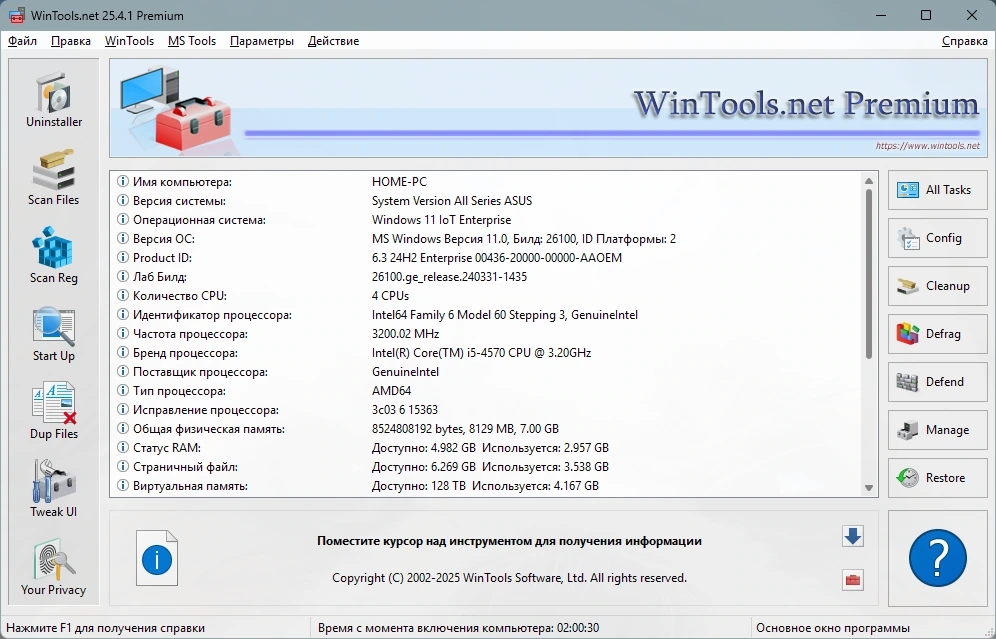Click the info icon beside Тип процессора
This screenshot has height=639, width=996.
[123, 391]
